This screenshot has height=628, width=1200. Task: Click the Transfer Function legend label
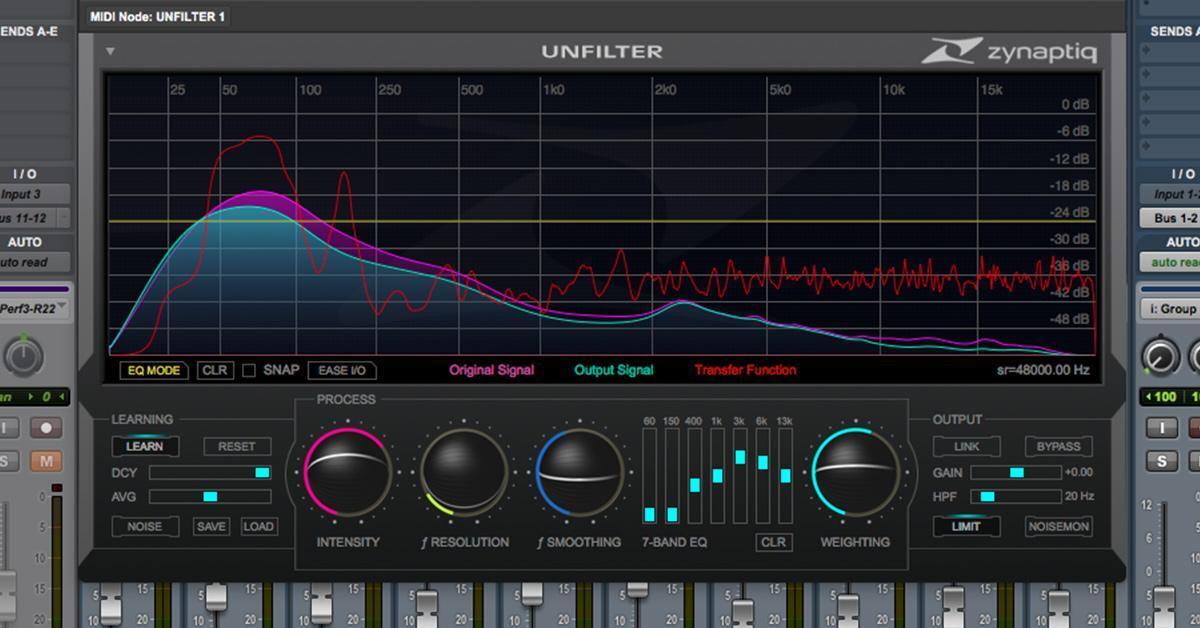745,370
